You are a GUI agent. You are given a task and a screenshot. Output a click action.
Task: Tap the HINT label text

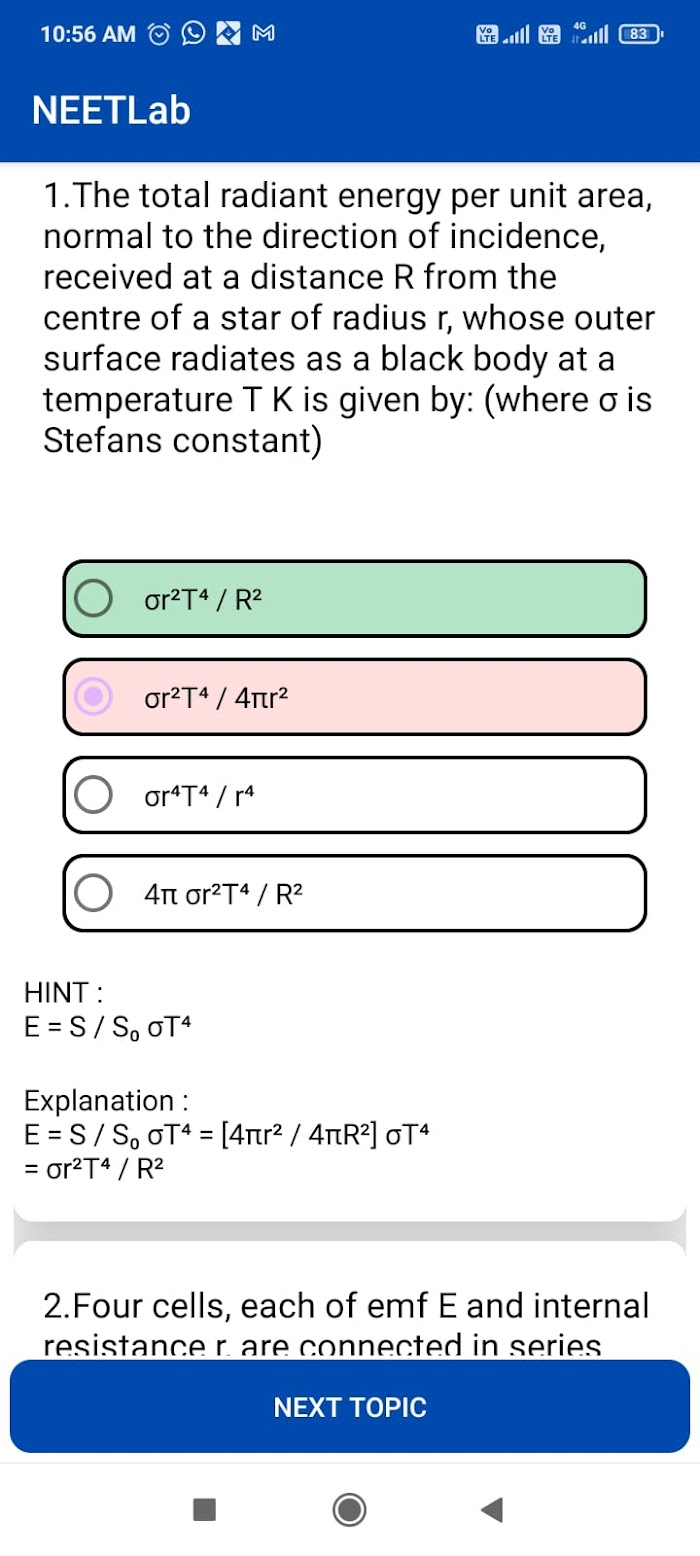click(x=65, y=993)
